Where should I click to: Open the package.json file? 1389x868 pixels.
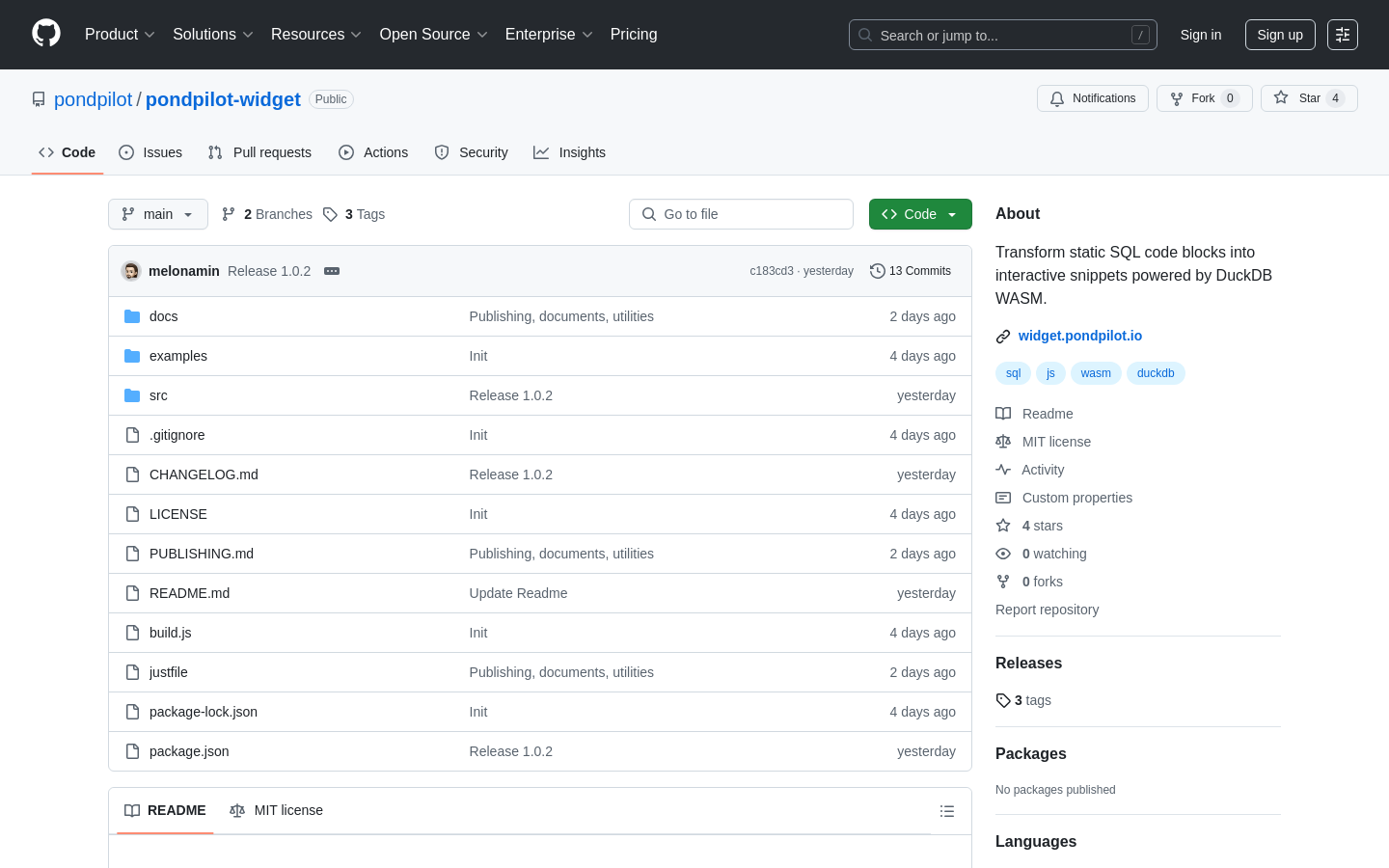click(x=189, y=751)
